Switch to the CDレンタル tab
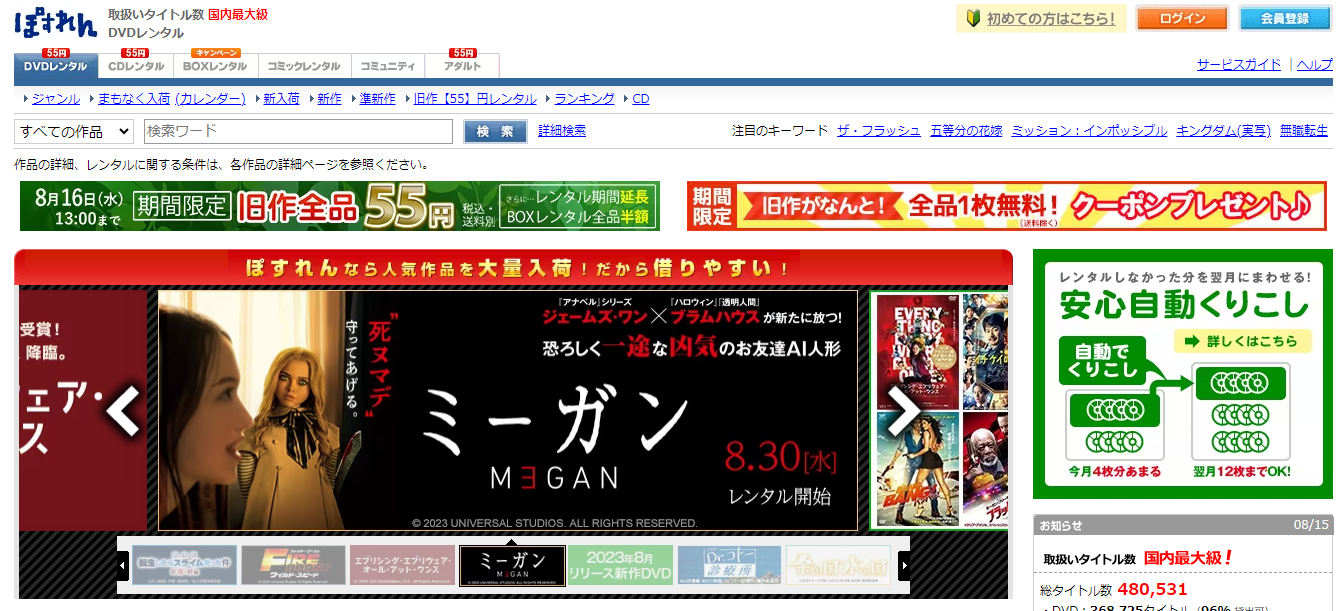This screenshot has width=1343, height=611. coord(136,66)
